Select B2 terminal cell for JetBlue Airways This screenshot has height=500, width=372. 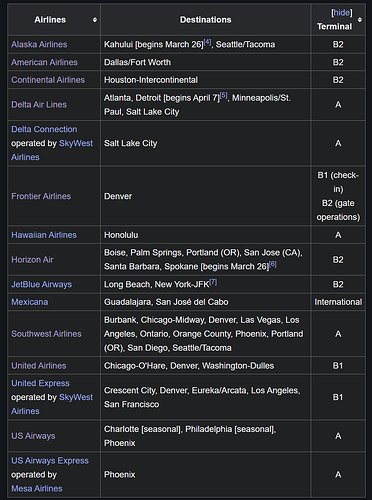tap(338, 284)
